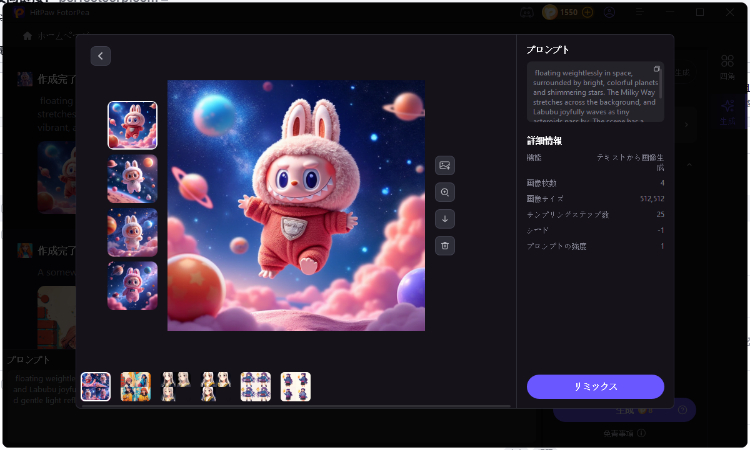
Task: Click the large Labubu preview image
Action: tap(296, 206)
